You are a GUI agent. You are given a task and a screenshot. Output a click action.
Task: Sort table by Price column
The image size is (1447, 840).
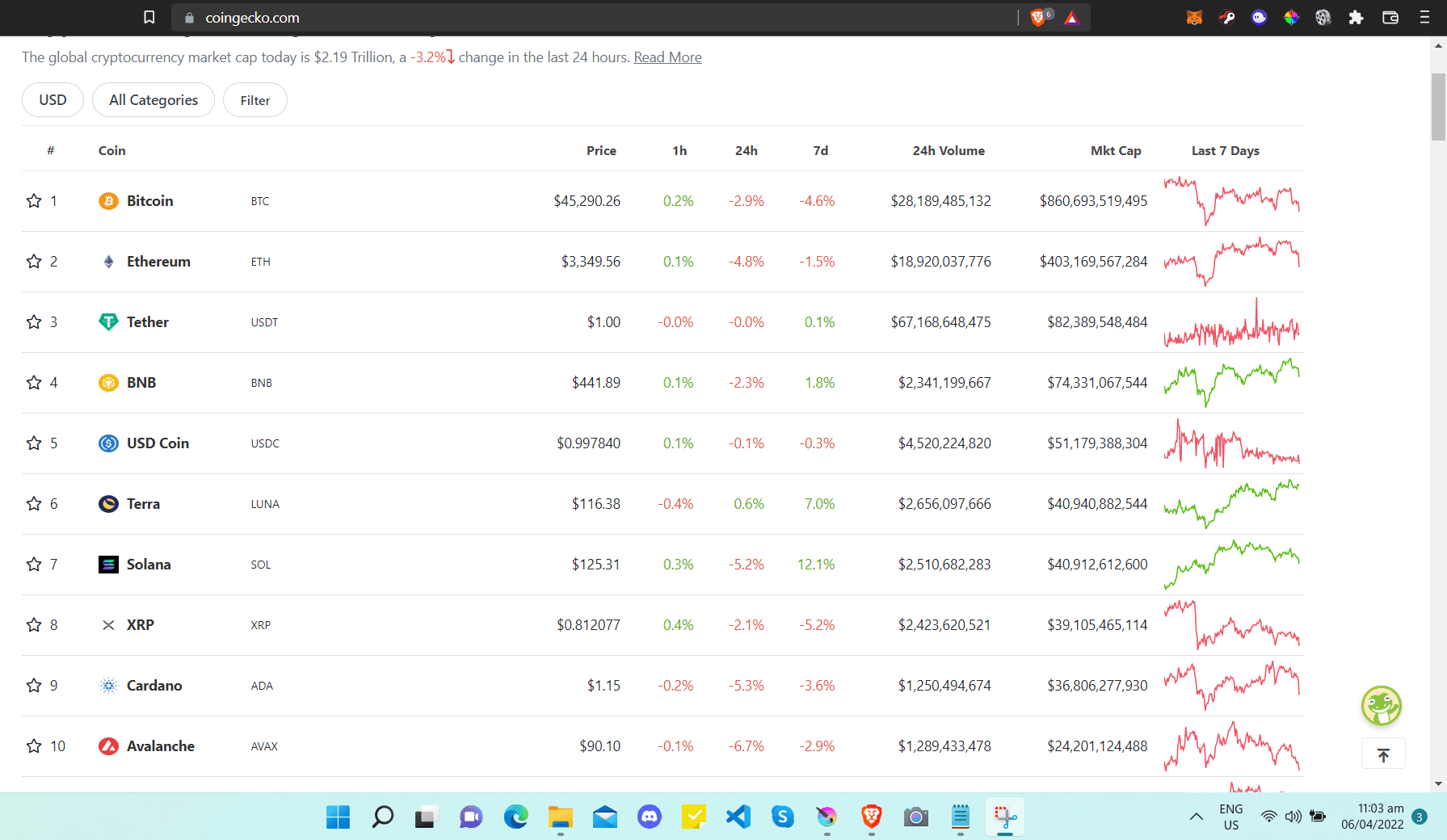pyautogui.click(x=601, y=151)
